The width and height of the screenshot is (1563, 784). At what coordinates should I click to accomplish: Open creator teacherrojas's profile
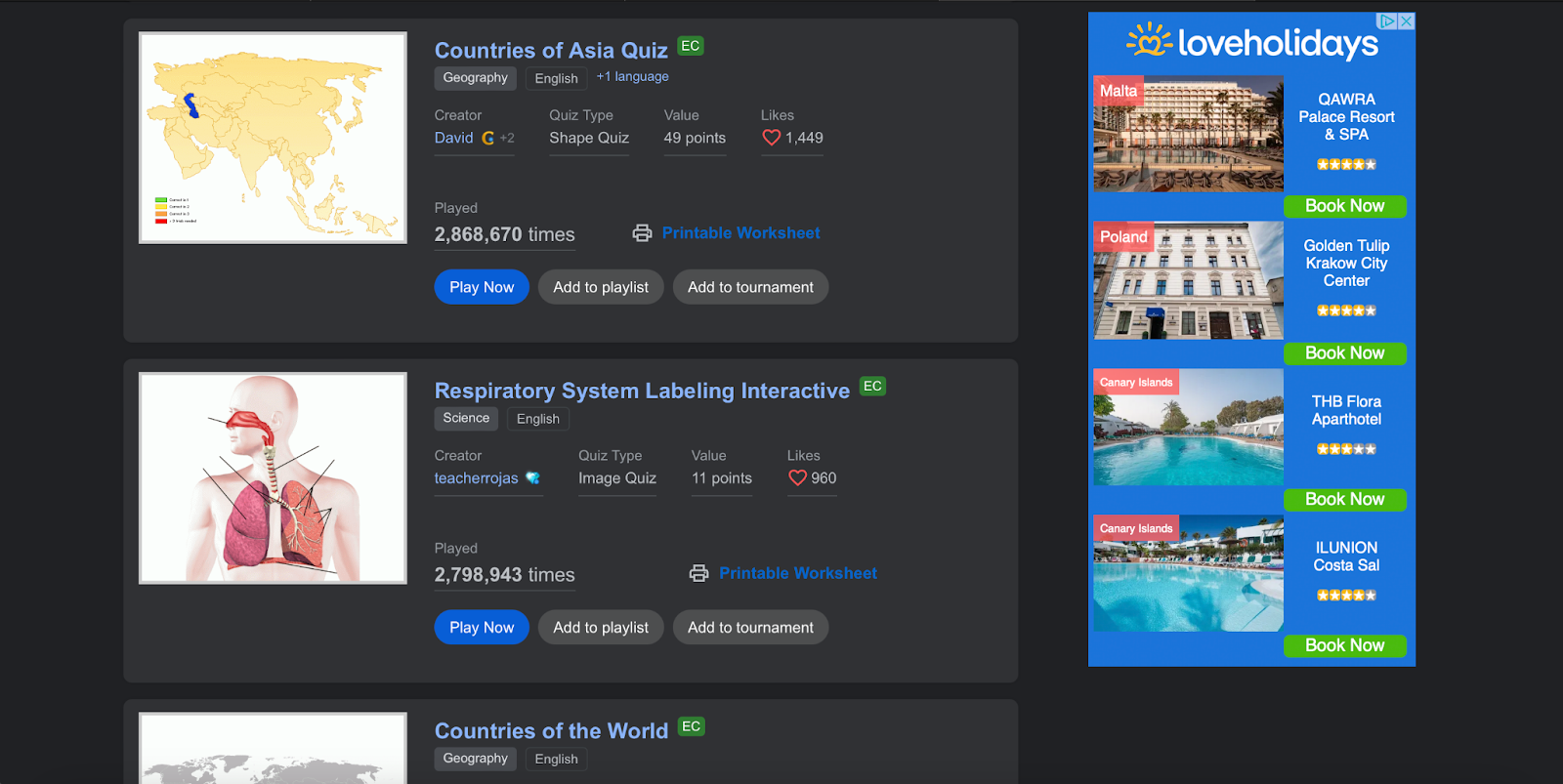coord(476,477)
